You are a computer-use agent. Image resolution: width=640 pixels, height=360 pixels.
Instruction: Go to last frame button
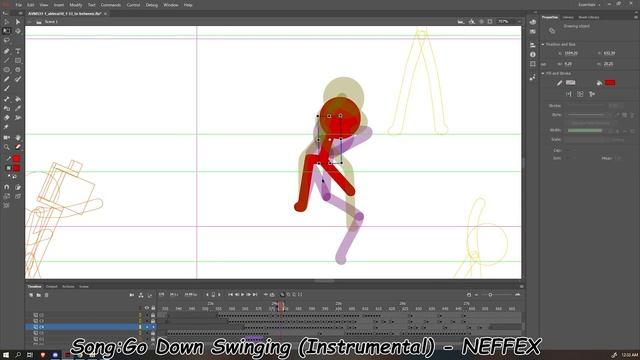(255, 294)
